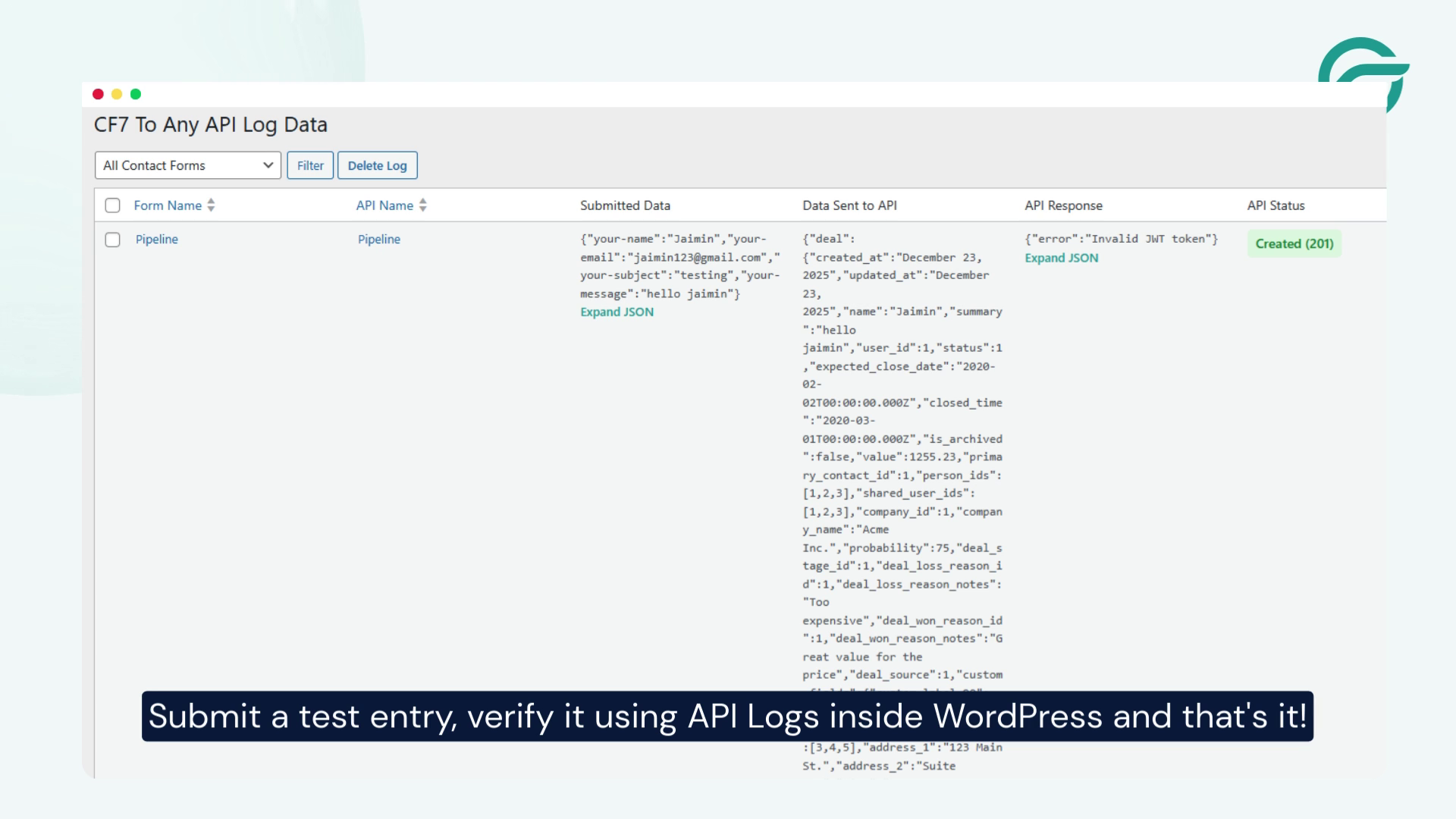Click the API Status column header
This screenshot has height=819, width=1456.
[x=1276, y=205]
